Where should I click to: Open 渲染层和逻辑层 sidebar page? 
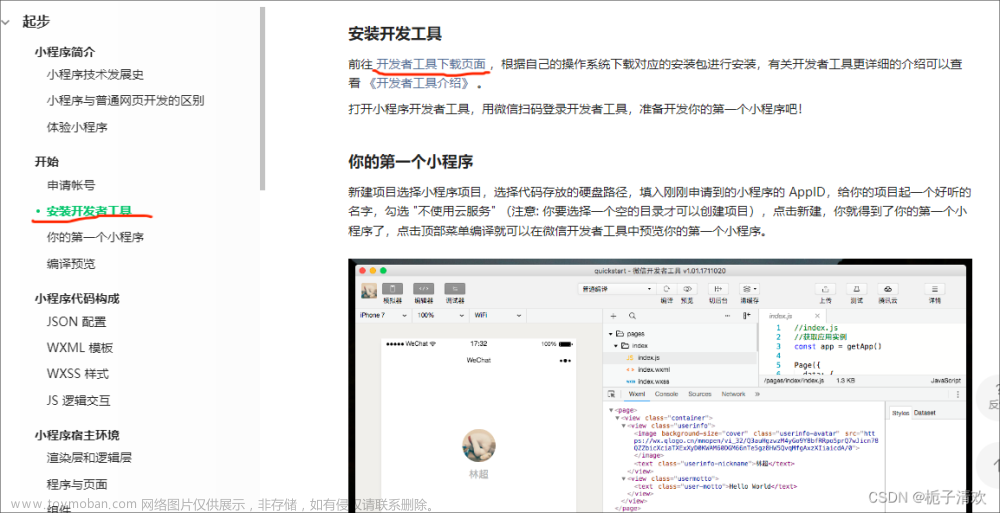point(89,457)
